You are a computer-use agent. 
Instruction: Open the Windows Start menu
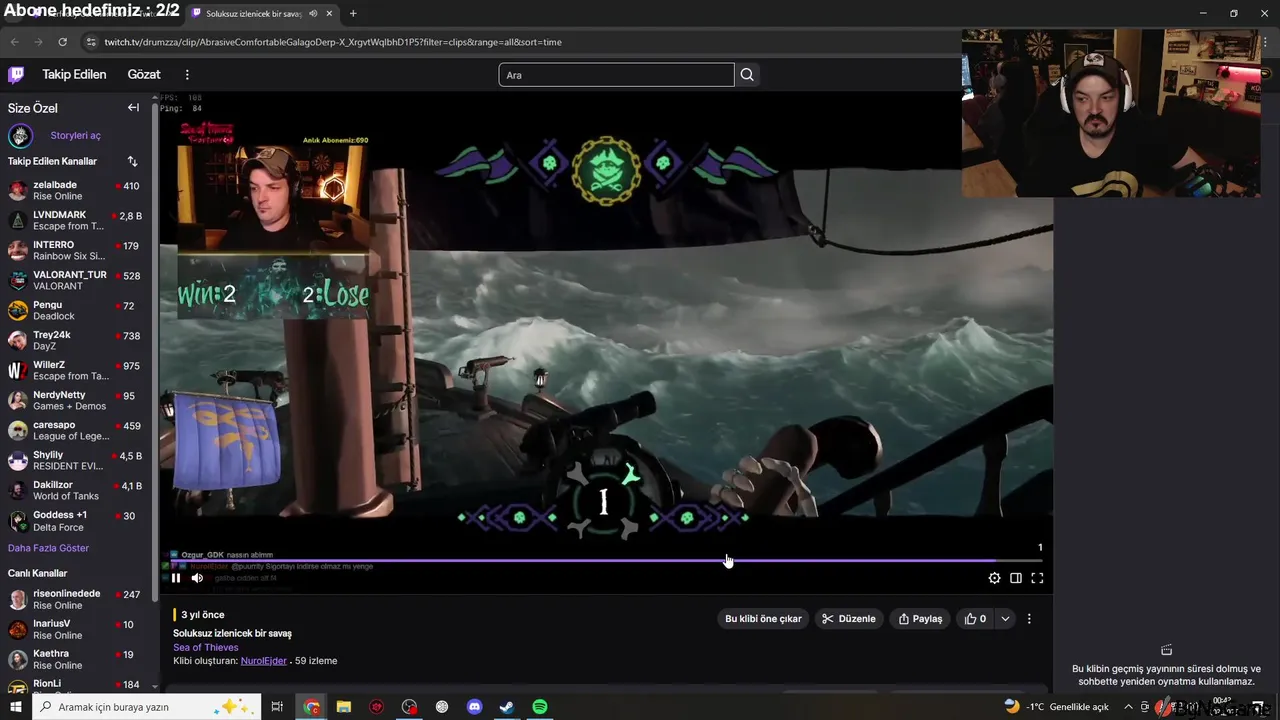(15, 707)
